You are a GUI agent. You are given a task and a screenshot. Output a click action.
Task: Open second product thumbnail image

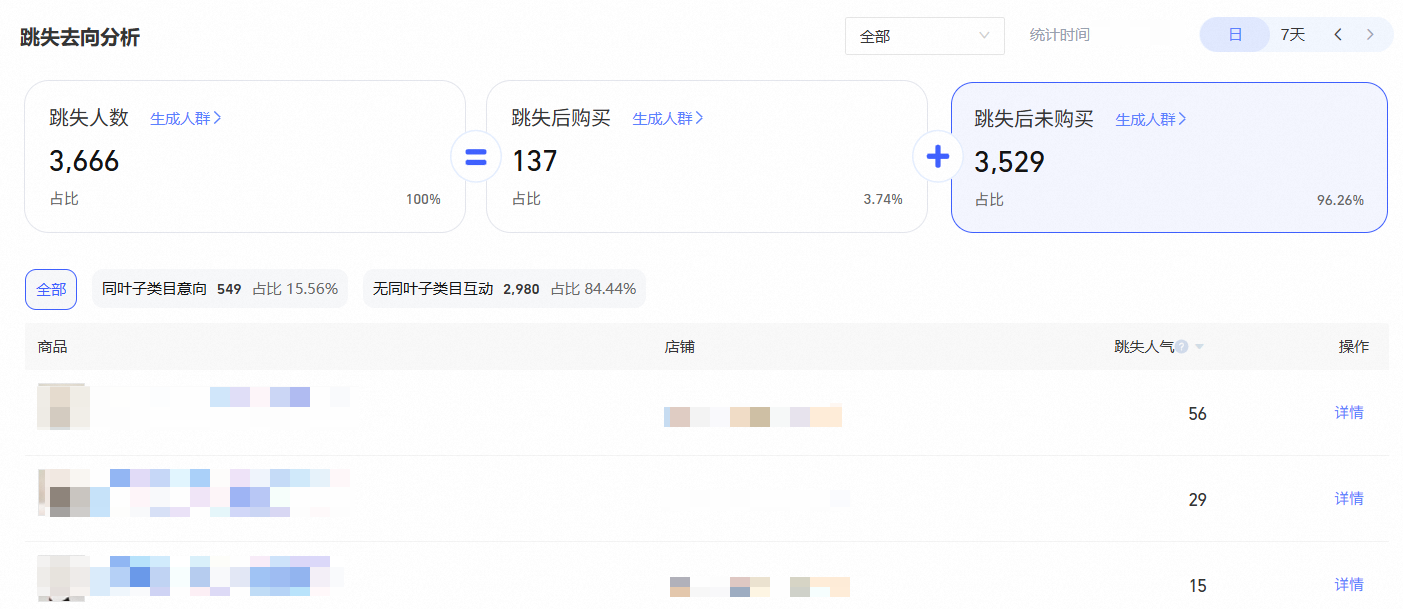[x=63, y=493]
